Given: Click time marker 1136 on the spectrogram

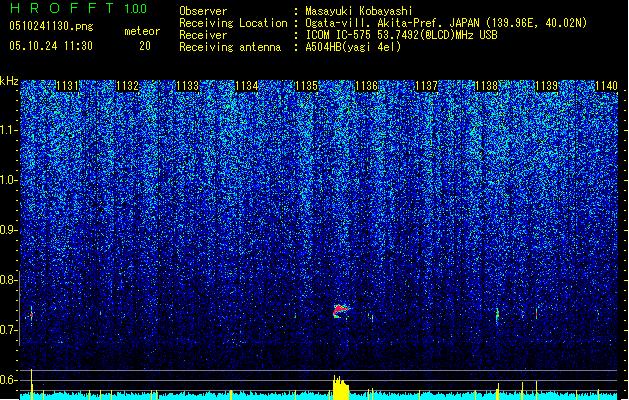Looking at the screenshot, I should [366, 86].
